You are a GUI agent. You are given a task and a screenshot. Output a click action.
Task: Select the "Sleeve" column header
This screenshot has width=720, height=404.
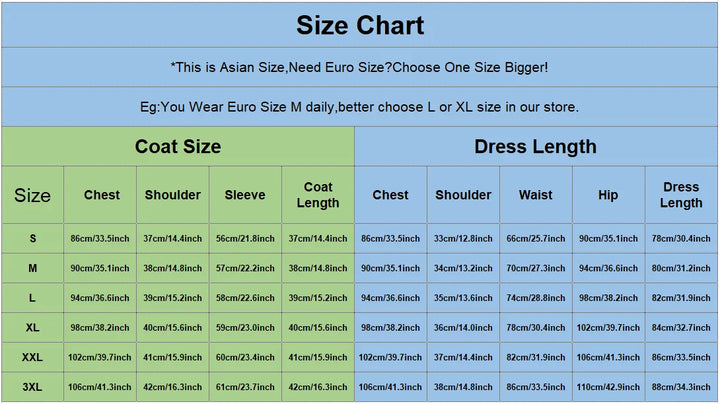coord(245,195)
